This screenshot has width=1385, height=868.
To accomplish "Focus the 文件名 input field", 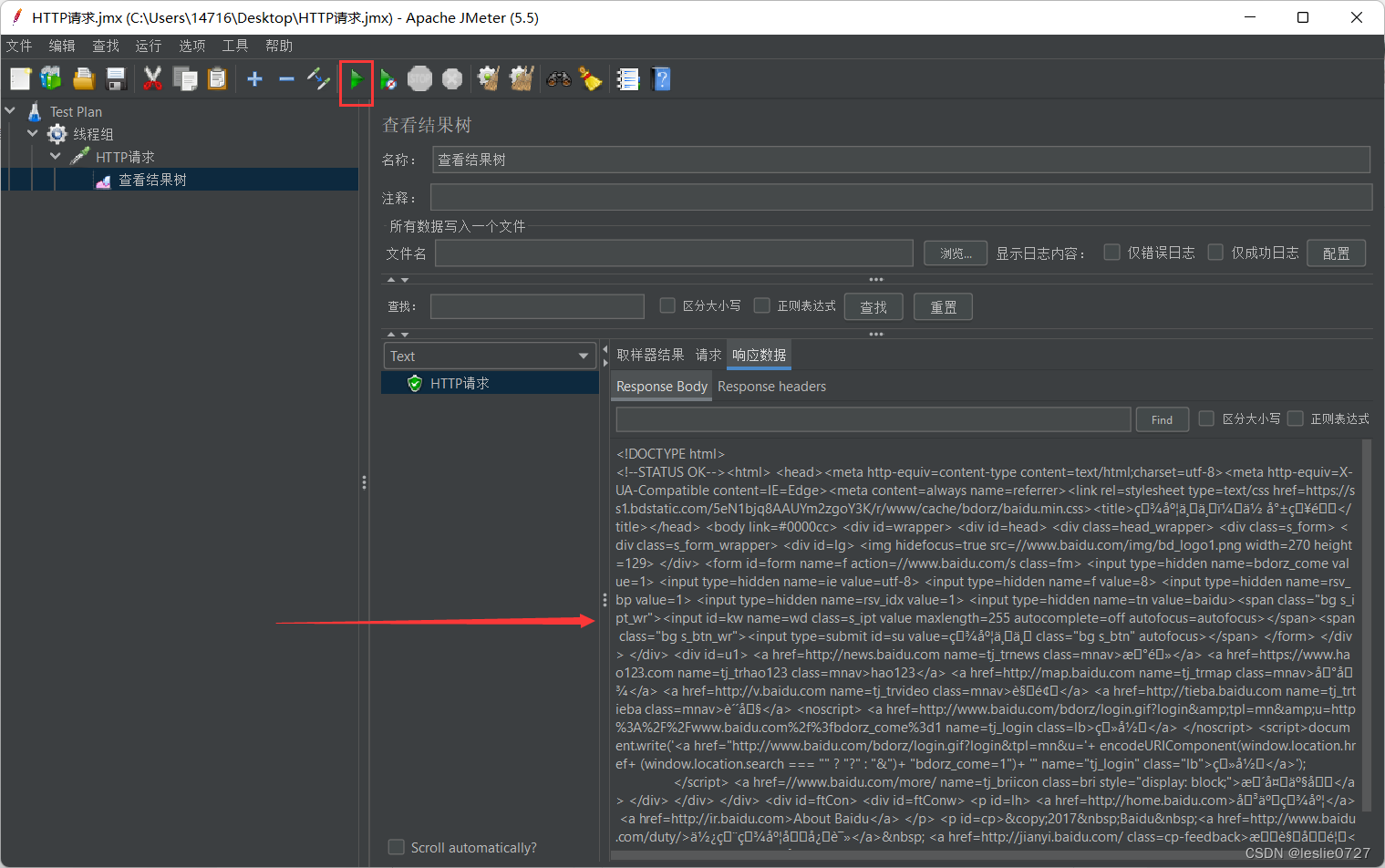I will click(x=674, y=253).
